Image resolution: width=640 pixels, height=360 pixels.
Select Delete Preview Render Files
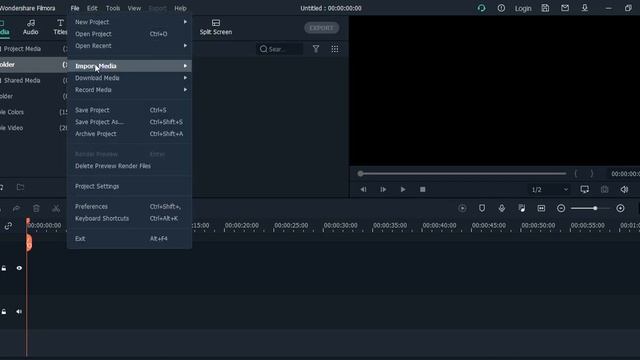point(129,166)
